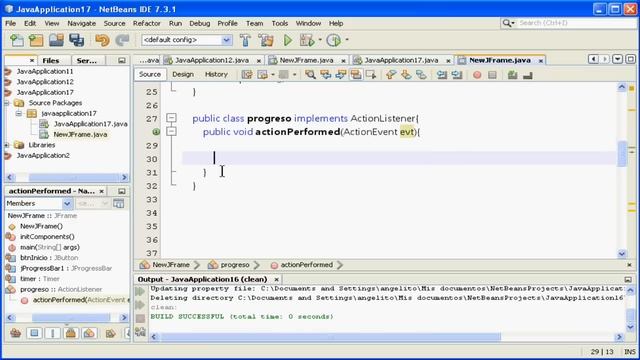Viewport: 640px width, 360px height.
Task: Open the Profile Project dropdown arrow
Action: click(x=347, y=40)
